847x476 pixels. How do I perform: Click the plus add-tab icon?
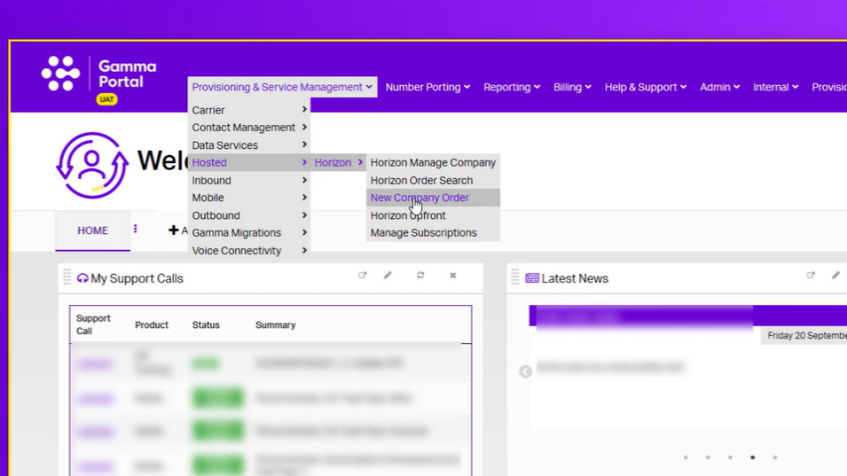(x=173, y=230)
